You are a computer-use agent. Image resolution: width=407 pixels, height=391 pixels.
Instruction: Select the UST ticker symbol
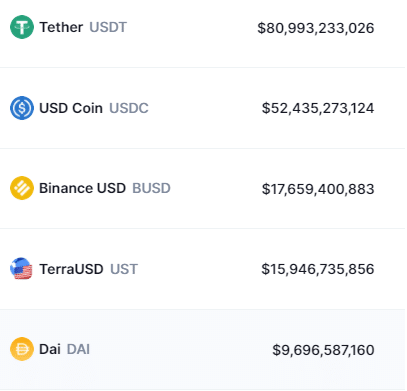pos(124,269)
